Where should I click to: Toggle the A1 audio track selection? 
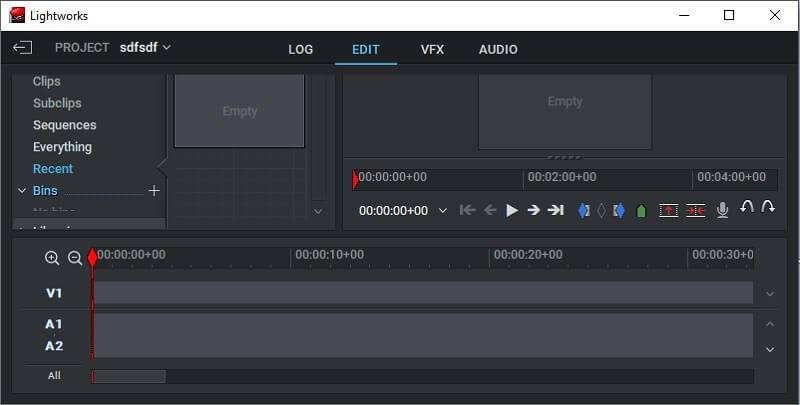[54, 324]
